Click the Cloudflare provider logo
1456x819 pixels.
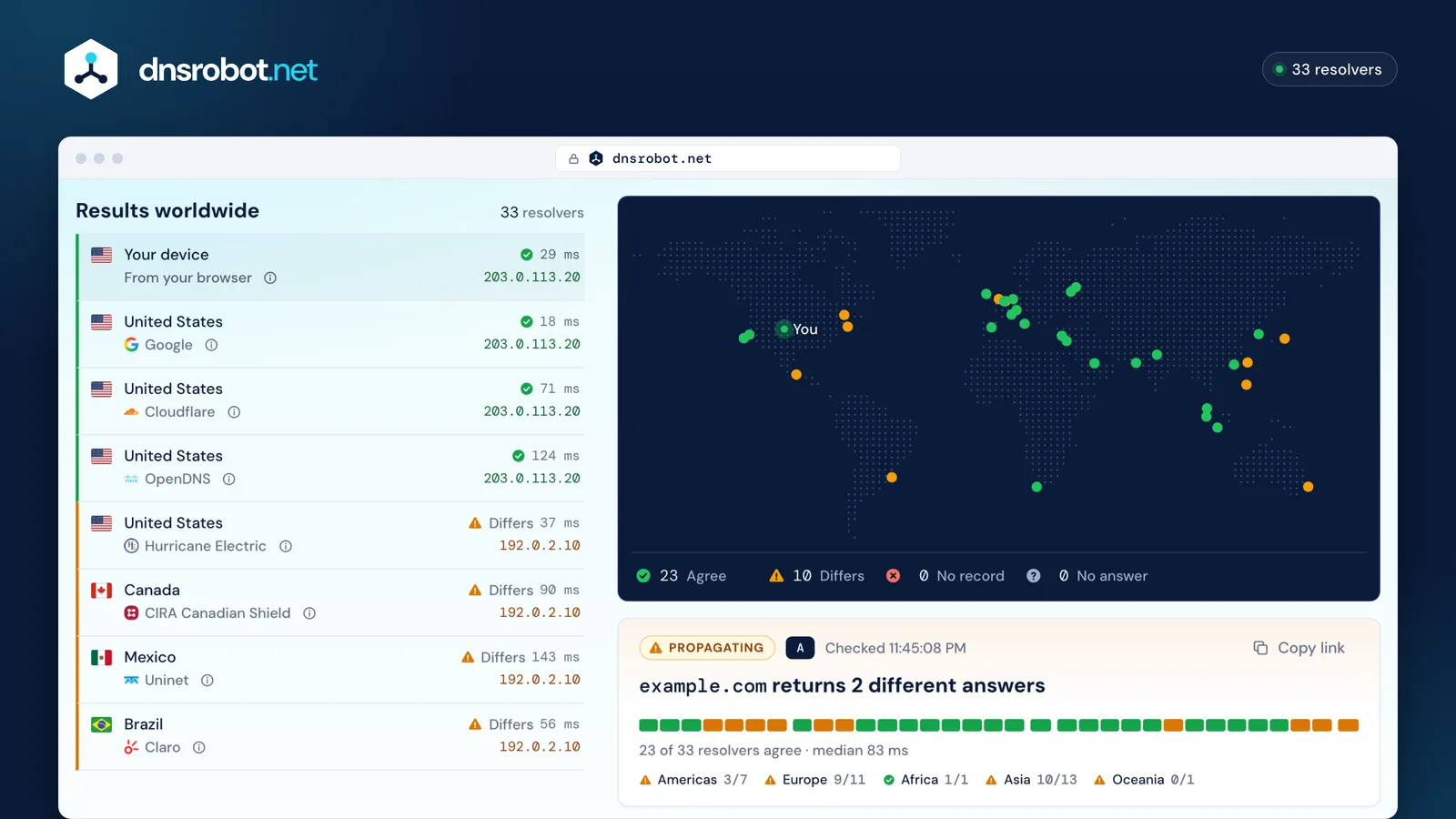point(132,412)
